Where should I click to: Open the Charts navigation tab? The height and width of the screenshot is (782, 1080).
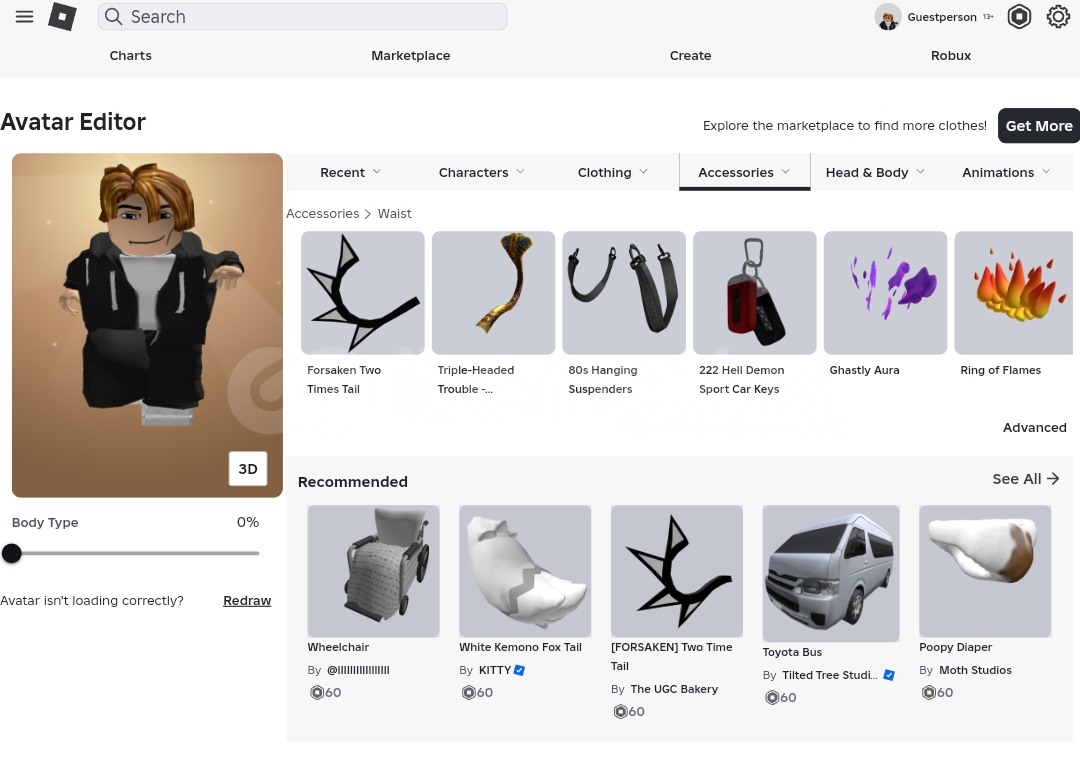[131, 56]
